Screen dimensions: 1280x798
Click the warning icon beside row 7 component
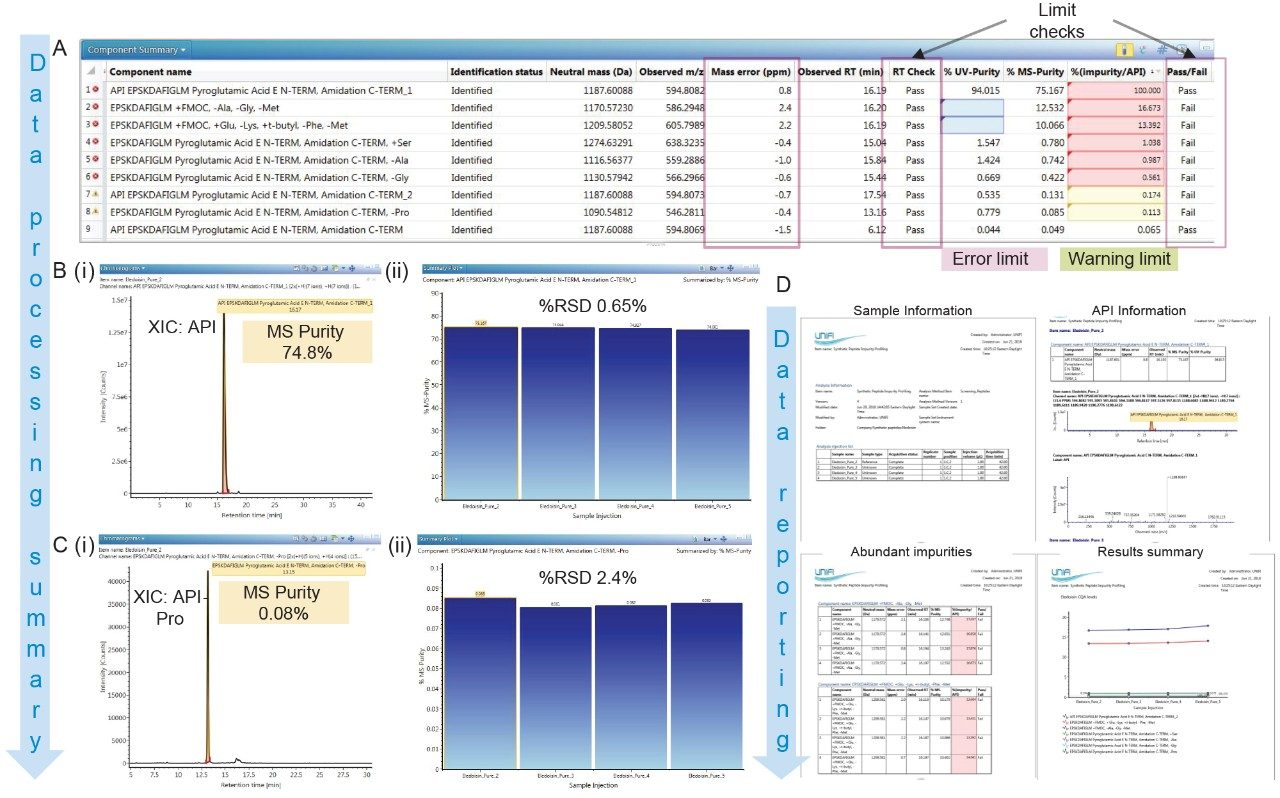(x=94, y=194)
